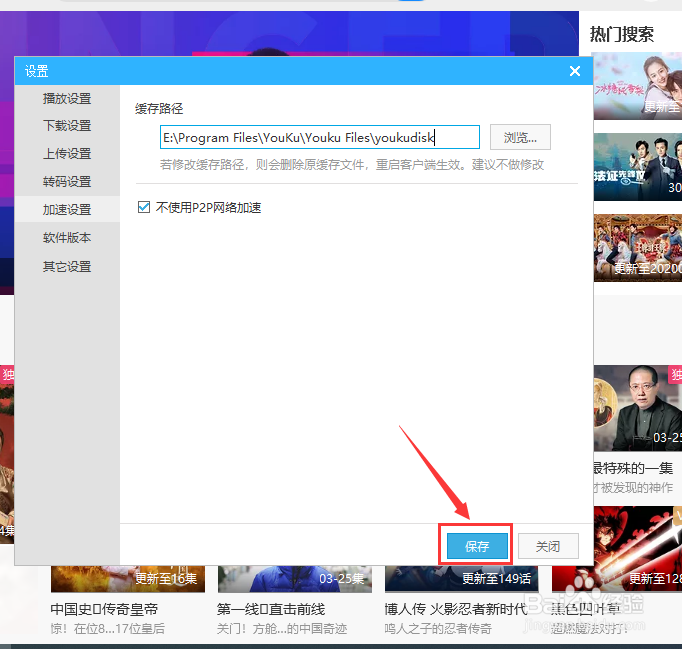
Task: Click the 保存 save button
Action: [477, 546]
